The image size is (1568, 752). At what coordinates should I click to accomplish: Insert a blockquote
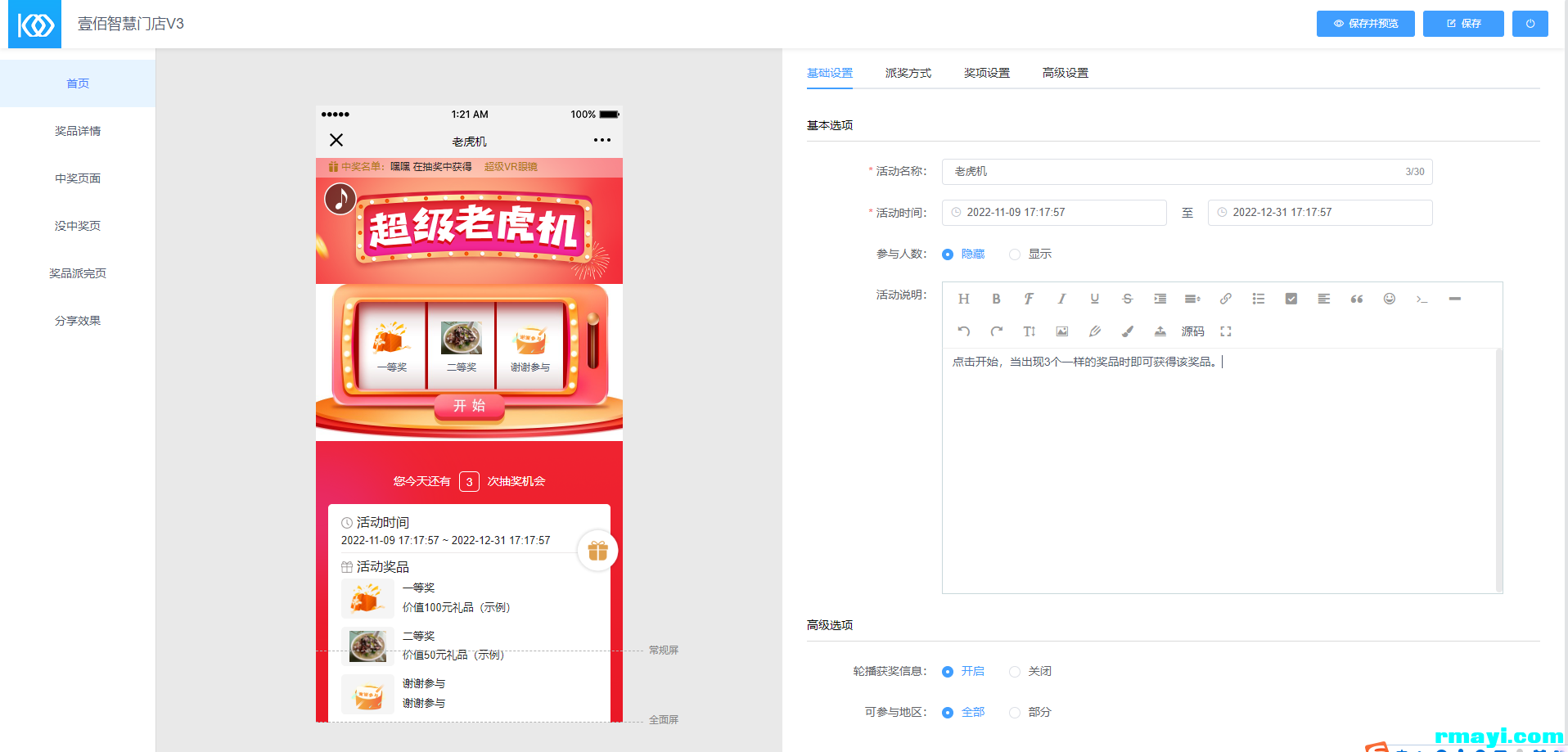(x=1356, y=299)
